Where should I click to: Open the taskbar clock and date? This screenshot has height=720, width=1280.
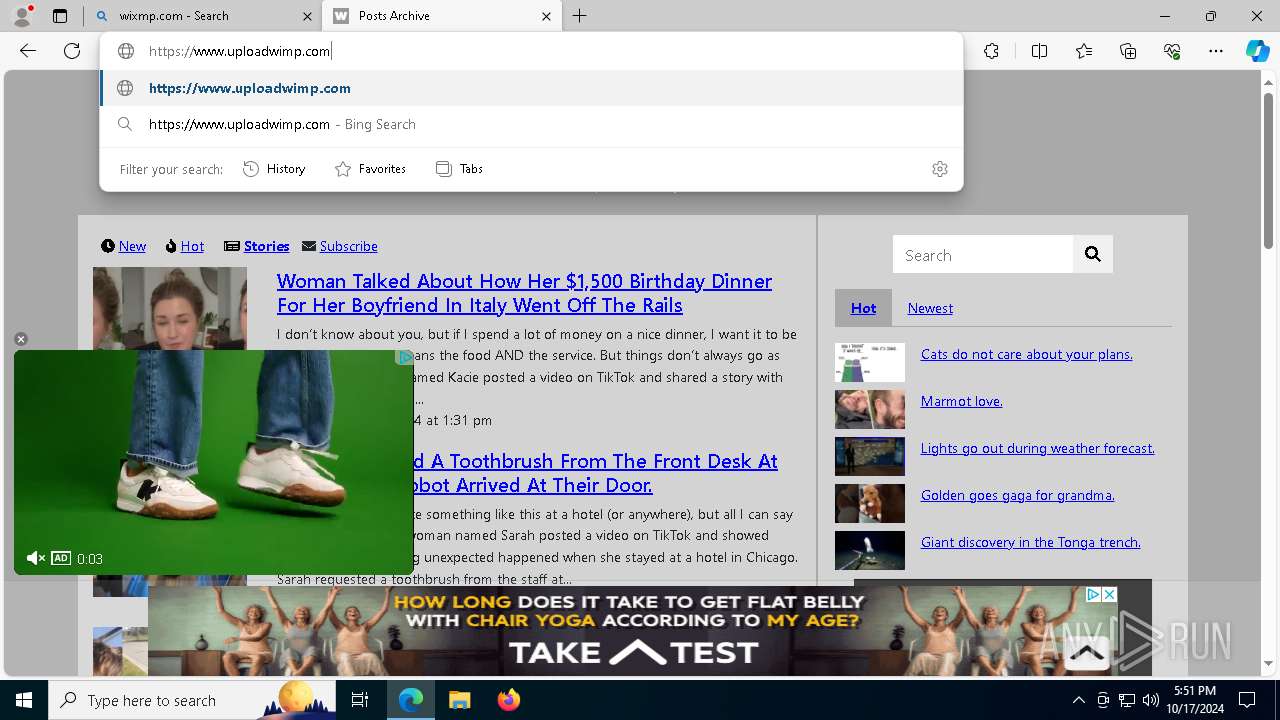[1195, 700]
